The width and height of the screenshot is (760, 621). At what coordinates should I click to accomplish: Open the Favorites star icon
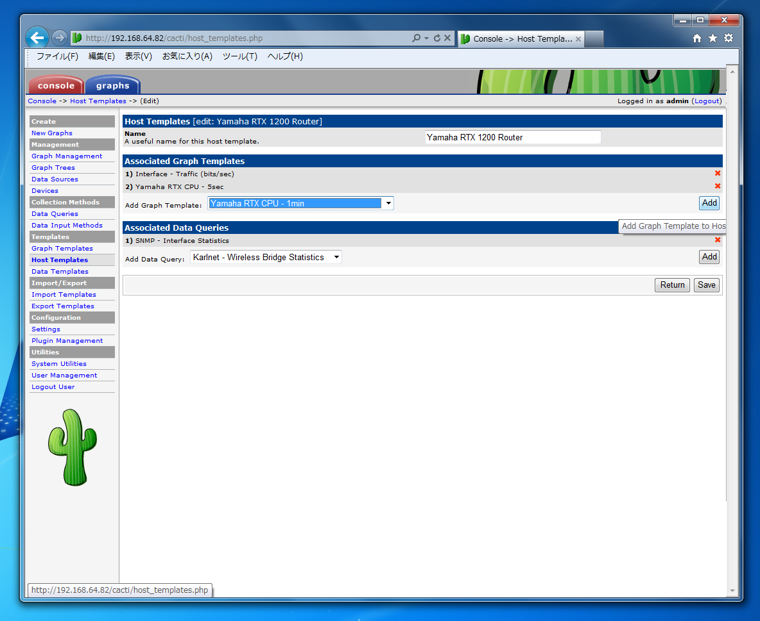tap(712, 38)
